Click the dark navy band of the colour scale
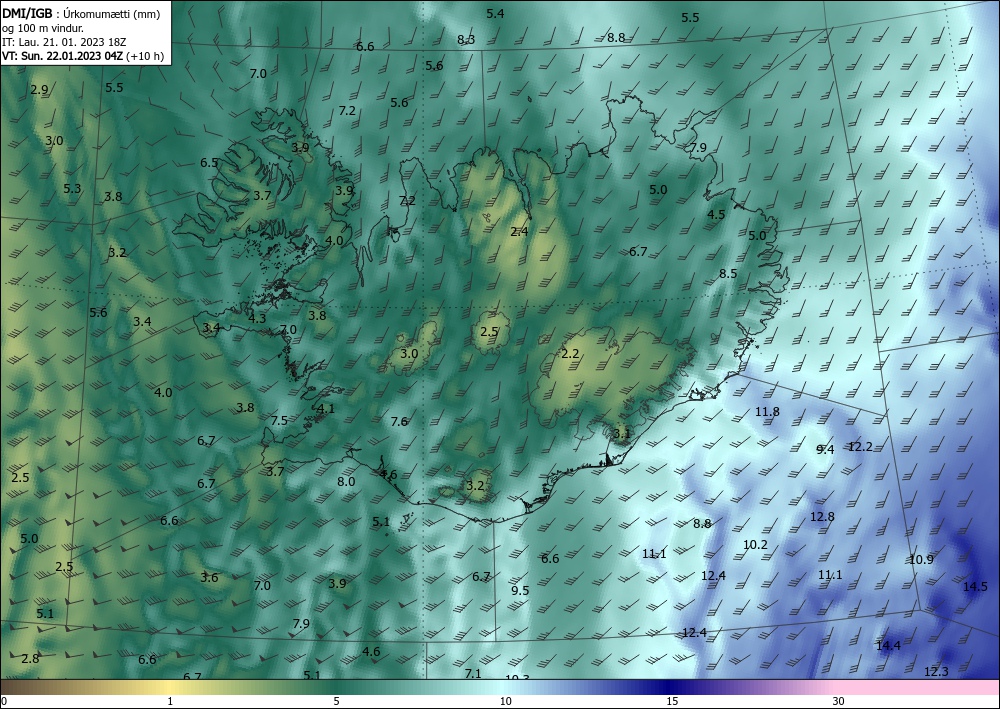This screenshot has height=709, width=1000. [x=670, y=687]
